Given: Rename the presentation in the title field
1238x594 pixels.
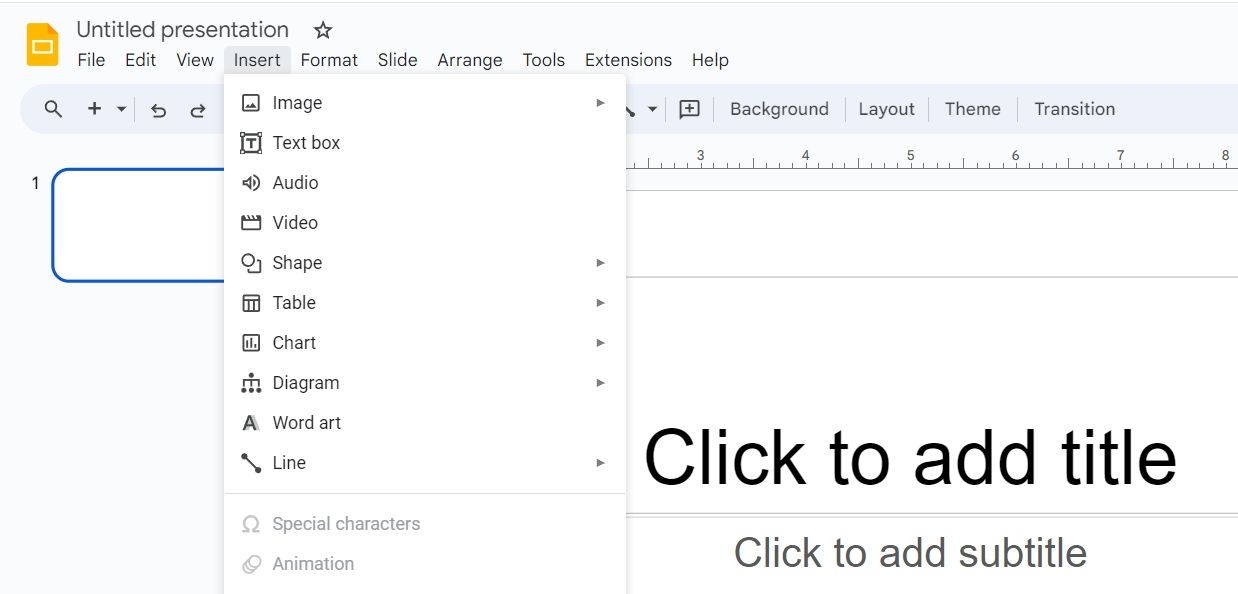Looking at the screenshot, I should click(182, 29).
